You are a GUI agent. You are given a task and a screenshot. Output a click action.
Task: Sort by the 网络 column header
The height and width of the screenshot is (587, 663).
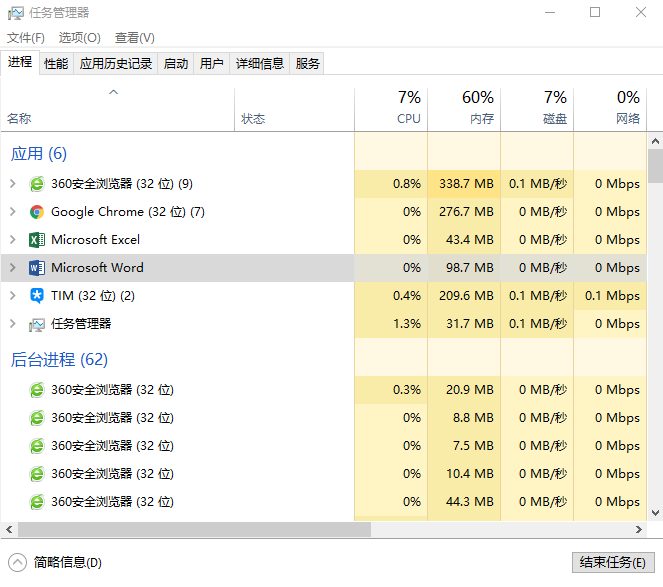(610, 110)
